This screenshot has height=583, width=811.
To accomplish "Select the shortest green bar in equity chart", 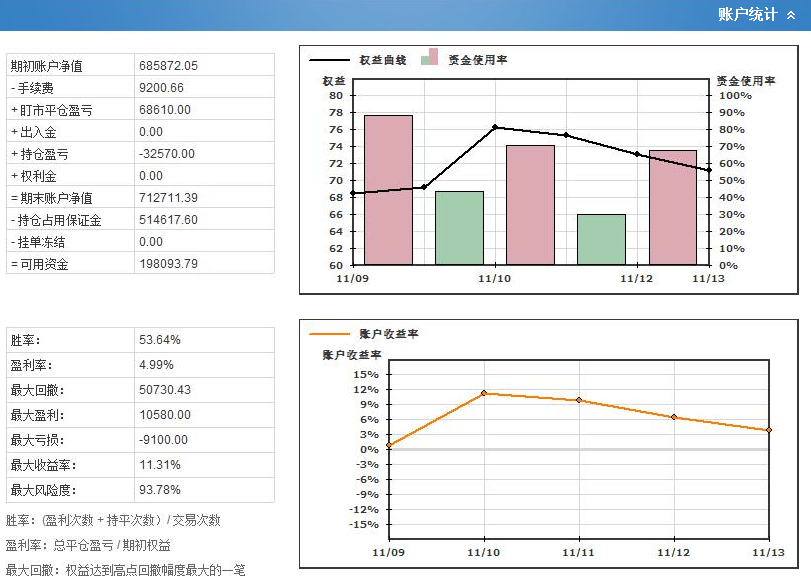I will coord(601,239).
